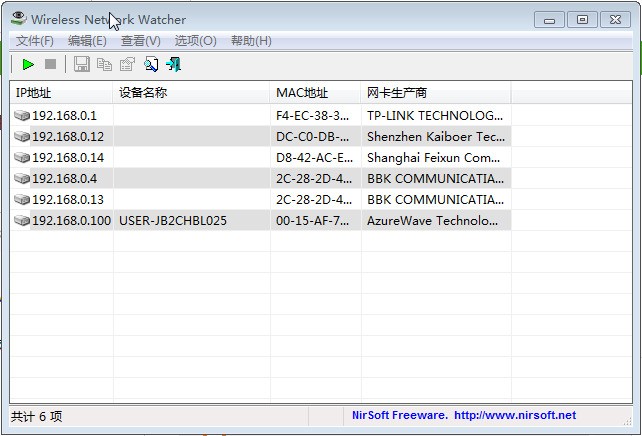Click the Wireless Network Watcher title icon

point(18,18)
